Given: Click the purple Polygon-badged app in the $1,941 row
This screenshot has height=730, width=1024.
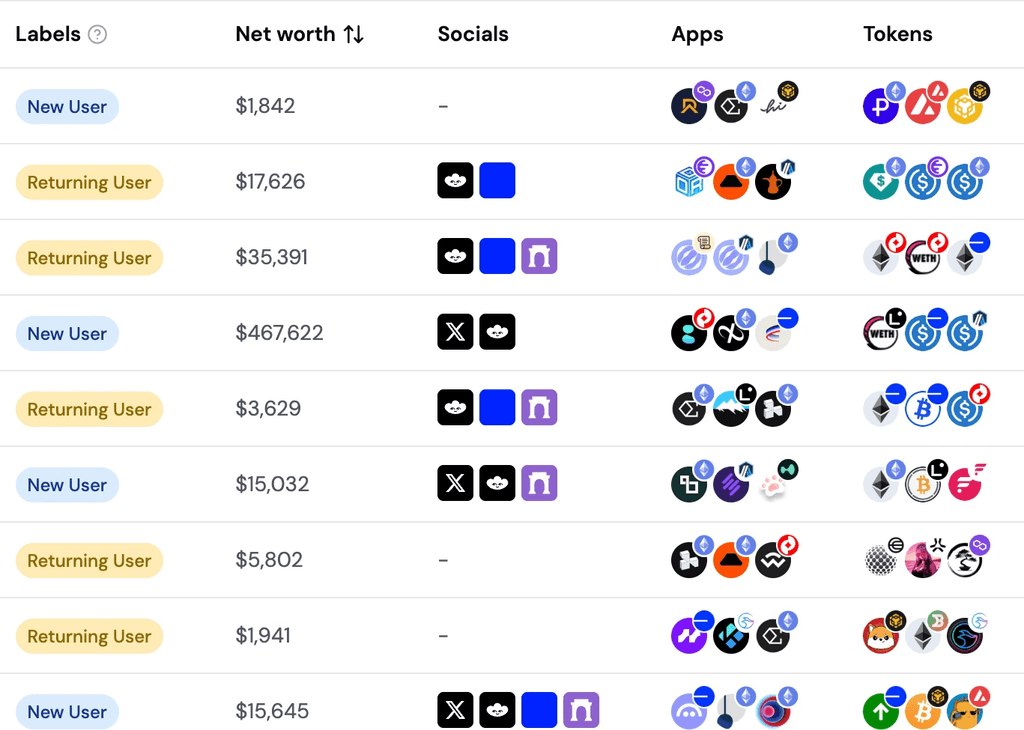Looking at the screenshot, I should click(x=690, y=636).
